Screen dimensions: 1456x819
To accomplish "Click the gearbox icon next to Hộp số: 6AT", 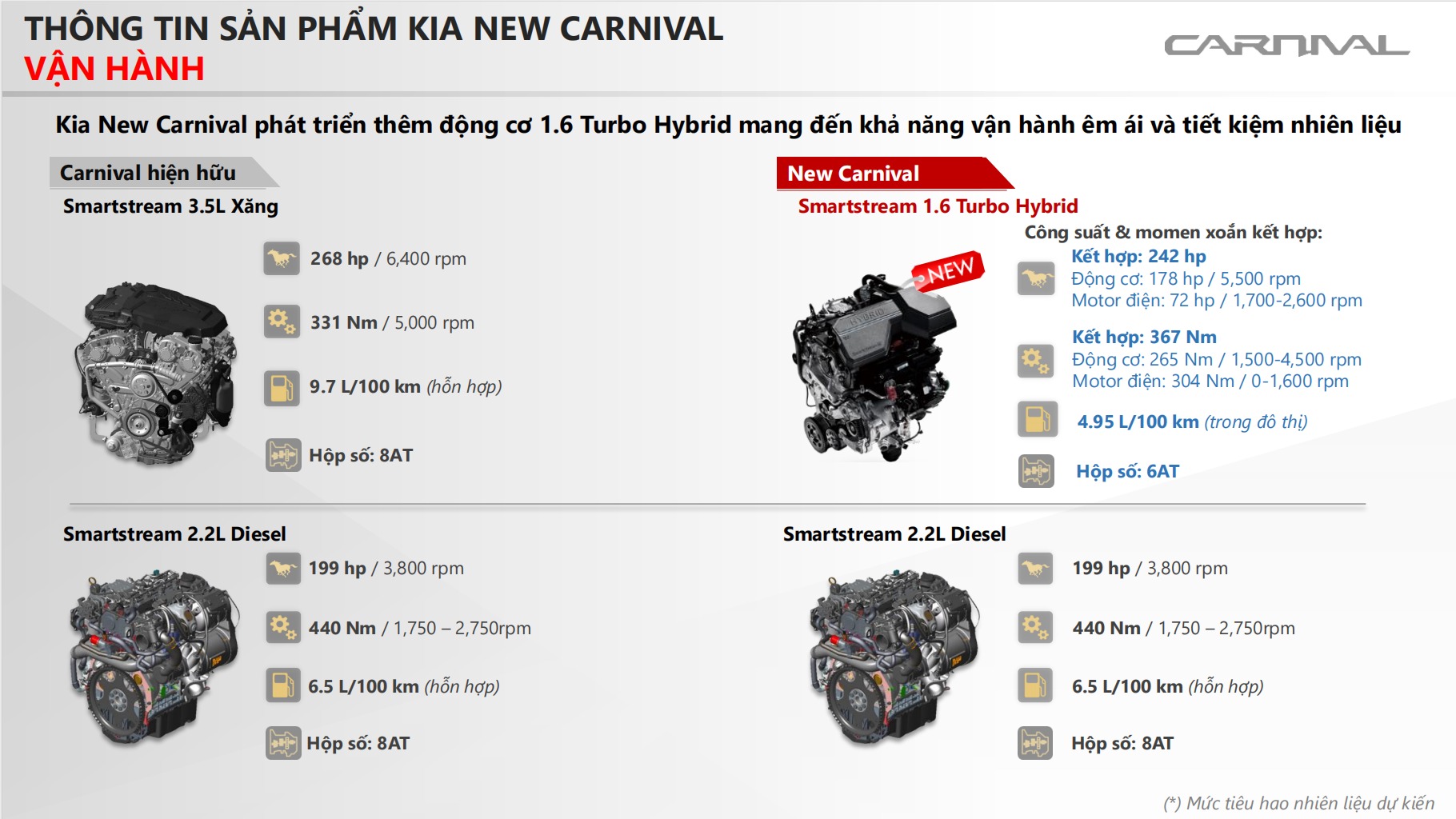I will pos(1036,471).
